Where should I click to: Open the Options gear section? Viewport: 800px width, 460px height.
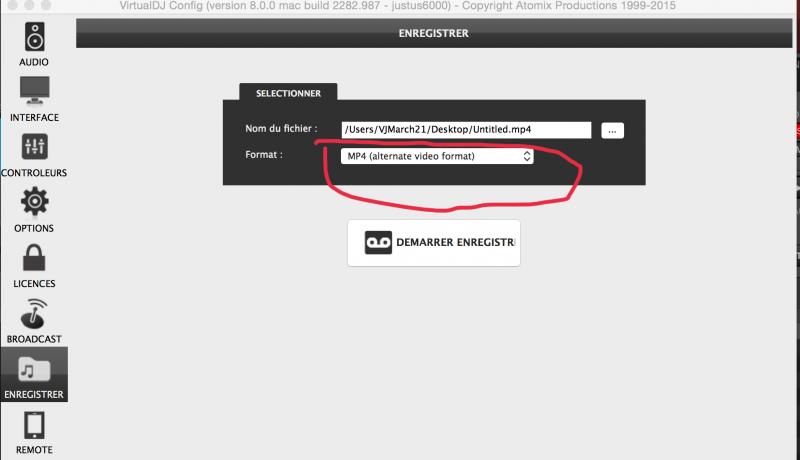click(34, 210)
